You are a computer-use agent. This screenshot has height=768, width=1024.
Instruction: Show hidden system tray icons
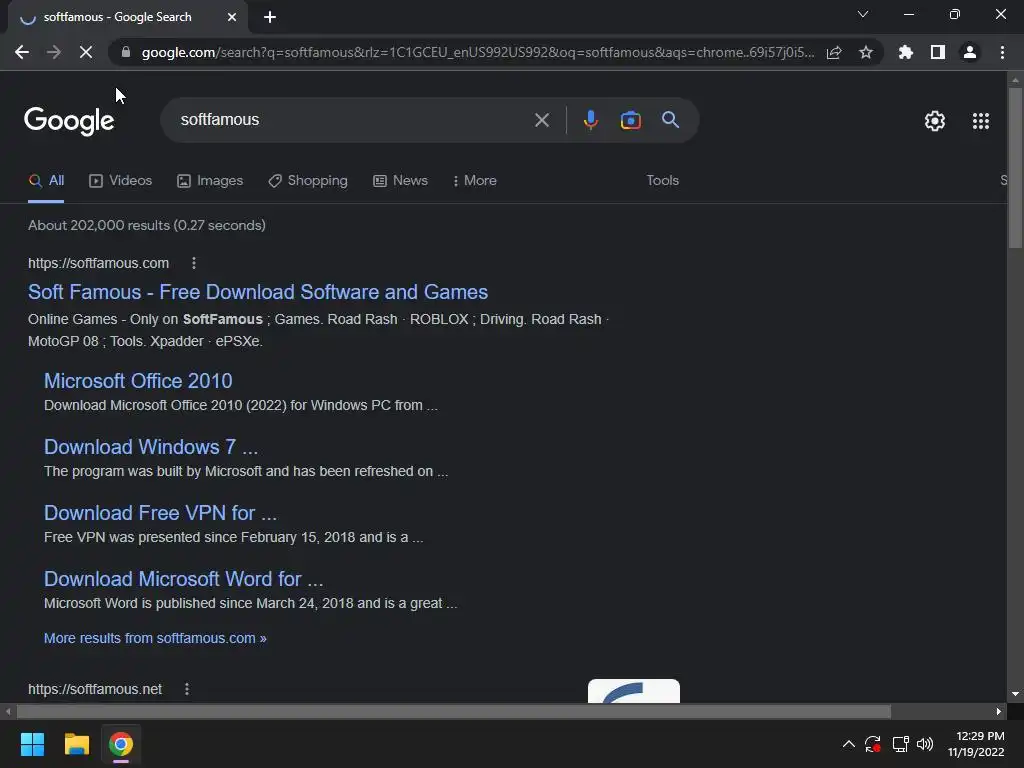pos(848,744)
